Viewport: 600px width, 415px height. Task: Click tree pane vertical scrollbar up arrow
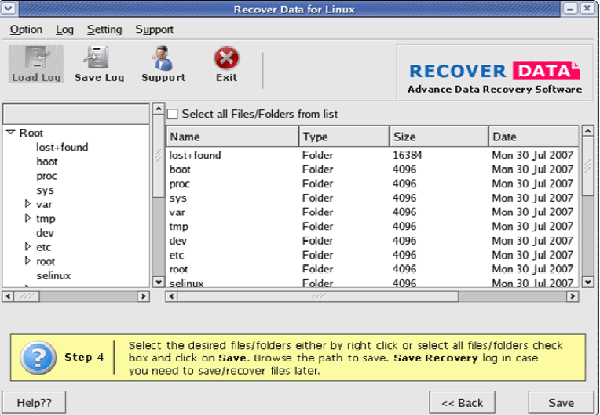158,109
